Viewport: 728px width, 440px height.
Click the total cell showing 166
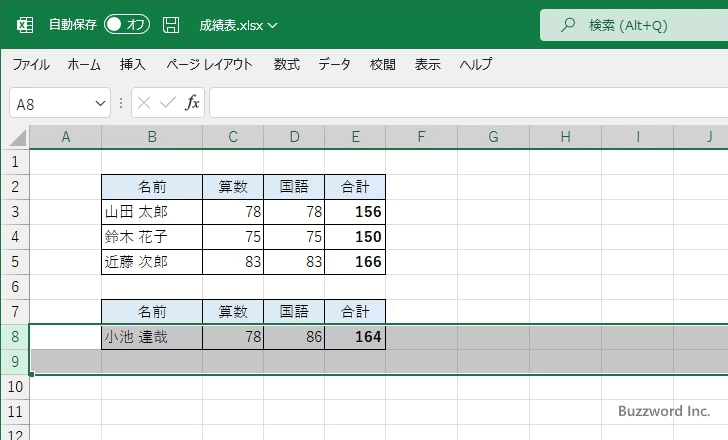coord(355,262)
